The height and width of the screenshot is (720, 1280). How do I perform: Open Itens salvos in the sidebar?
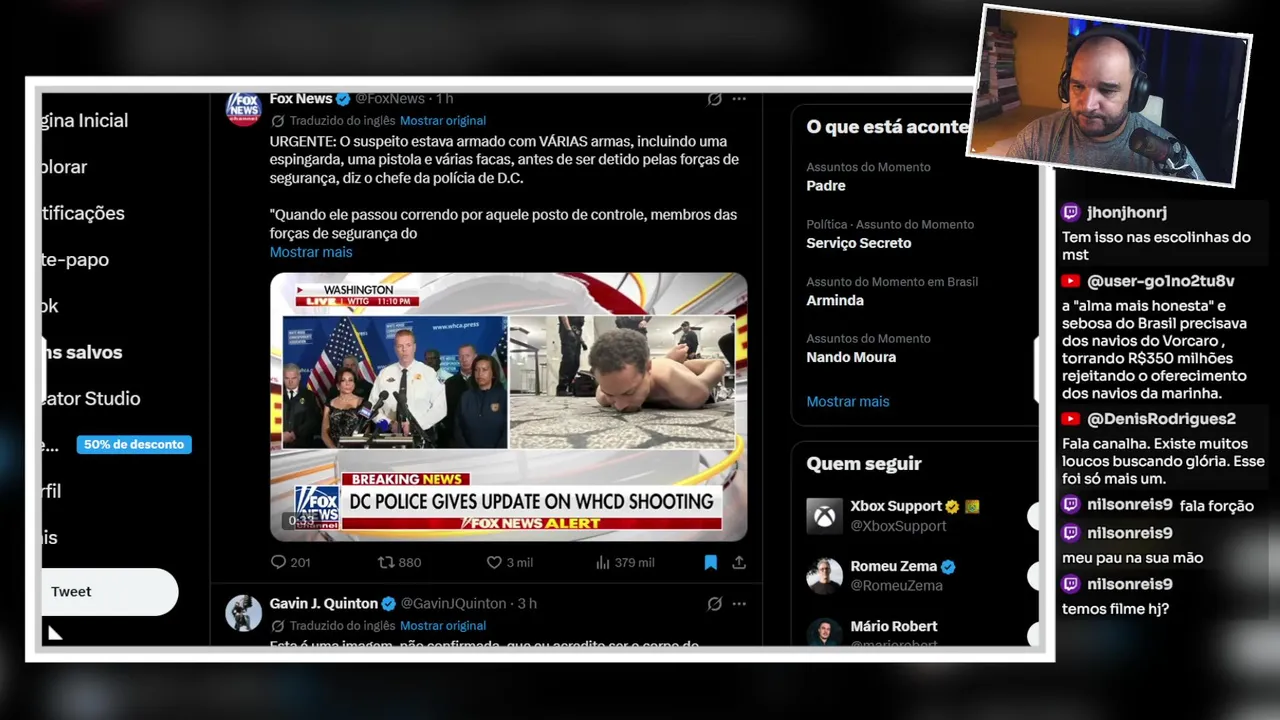(82, 352)
